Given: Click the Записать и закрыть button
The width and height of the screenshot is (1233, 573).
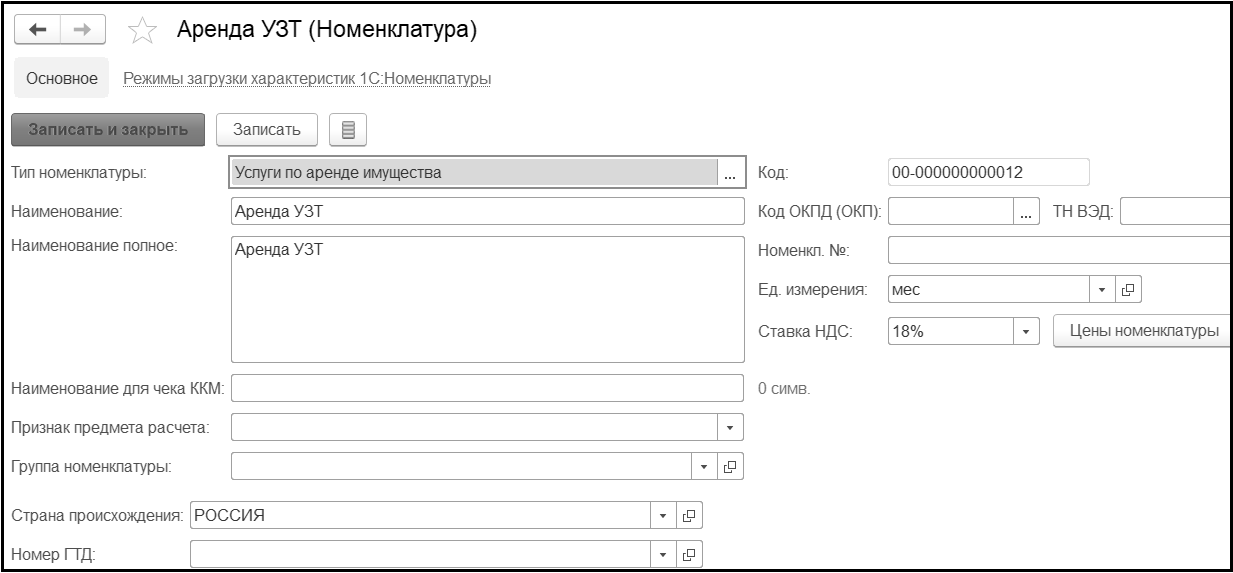Looking at the screenshot, I should pos(108,129).
